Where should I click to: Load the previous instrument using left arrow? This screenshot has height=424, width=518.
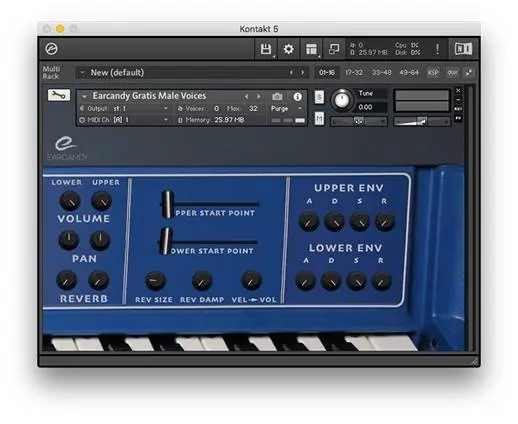[246, 97]
